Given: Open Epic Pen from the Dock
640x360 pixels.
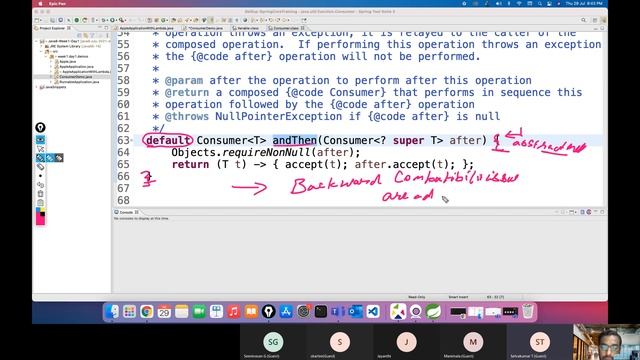Looking at the screenshot, I should click(268, 312).
